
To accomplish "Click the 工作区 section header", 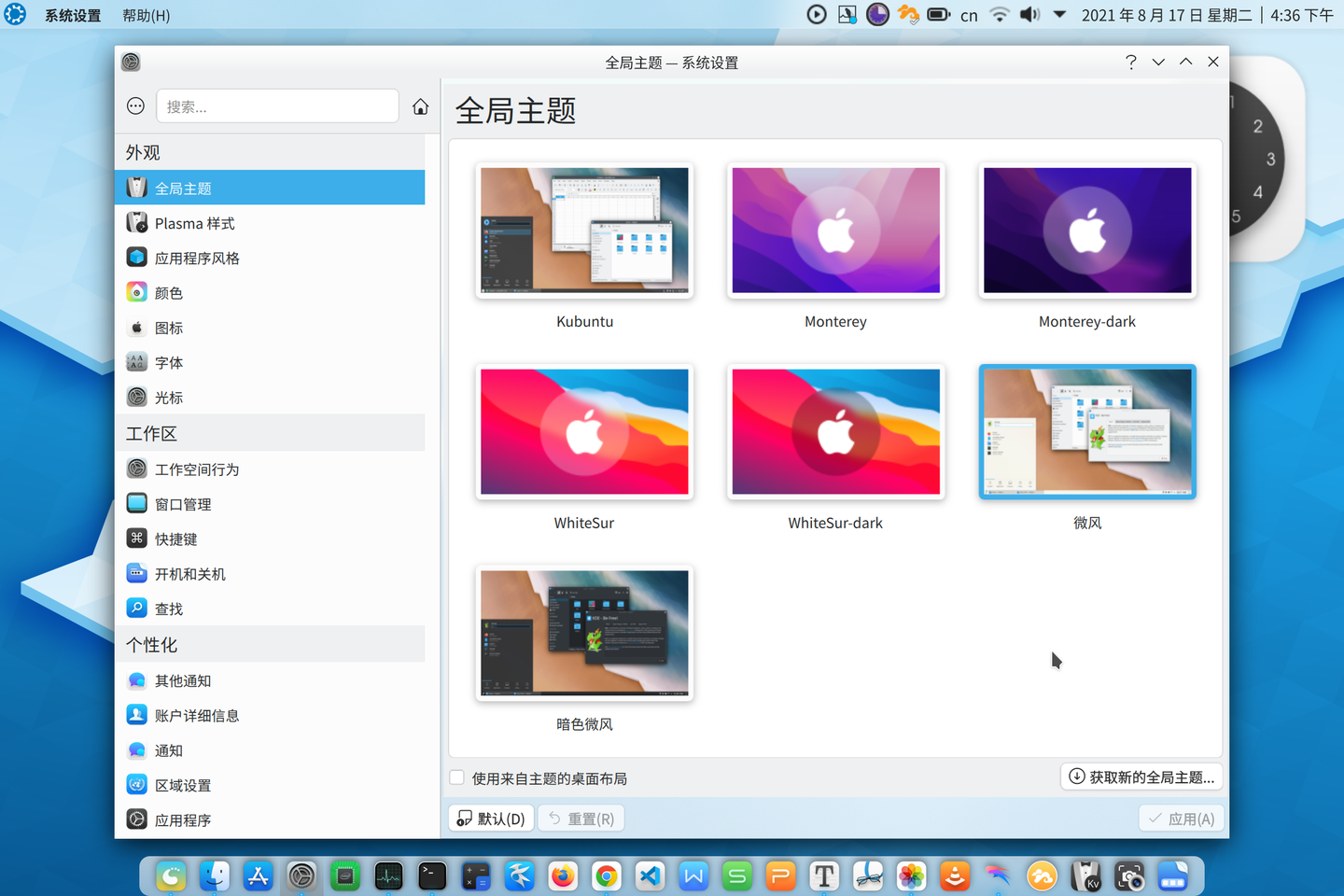I will coord(270,433).
